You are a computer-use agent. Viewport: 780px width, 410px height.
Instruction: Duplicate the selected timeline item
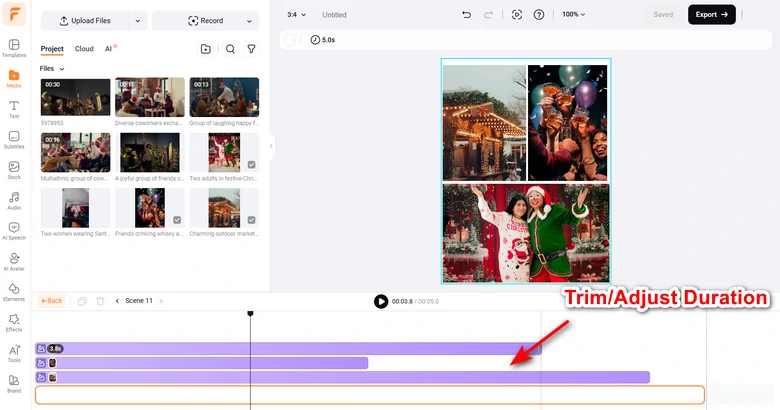point(82,301)
